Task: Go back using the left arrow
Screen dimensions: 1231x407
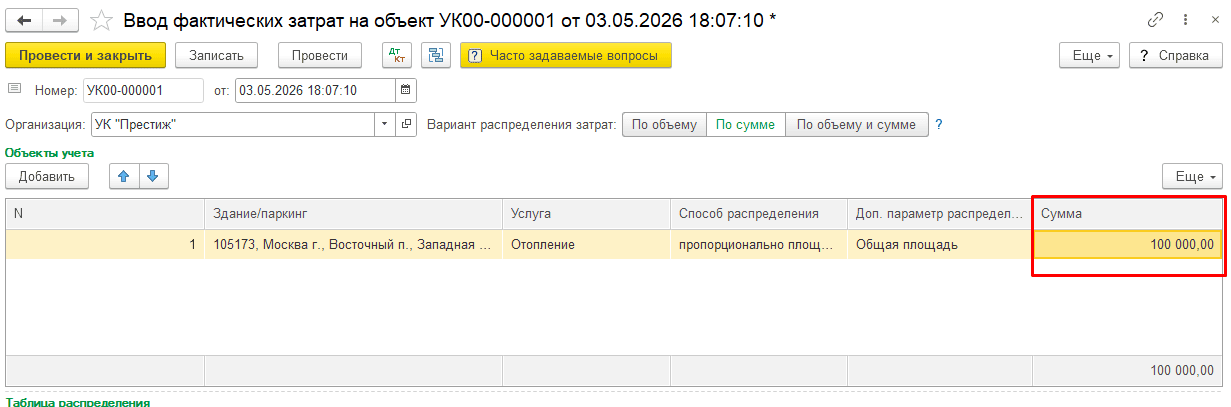Action: [24, 20]
